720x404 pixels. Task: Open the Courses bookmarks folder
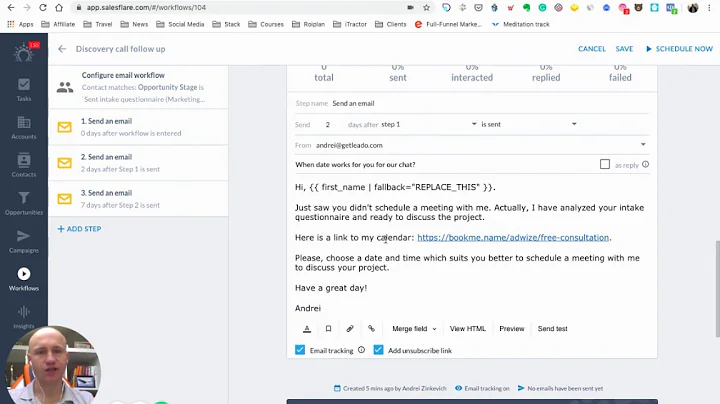click(x=266, y=24)
